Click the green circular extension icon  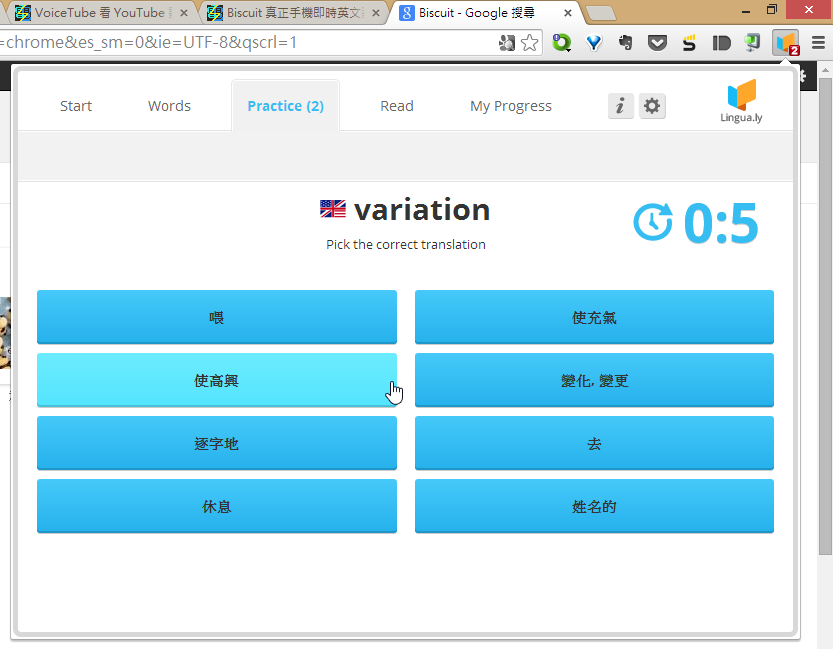[562, 43]
